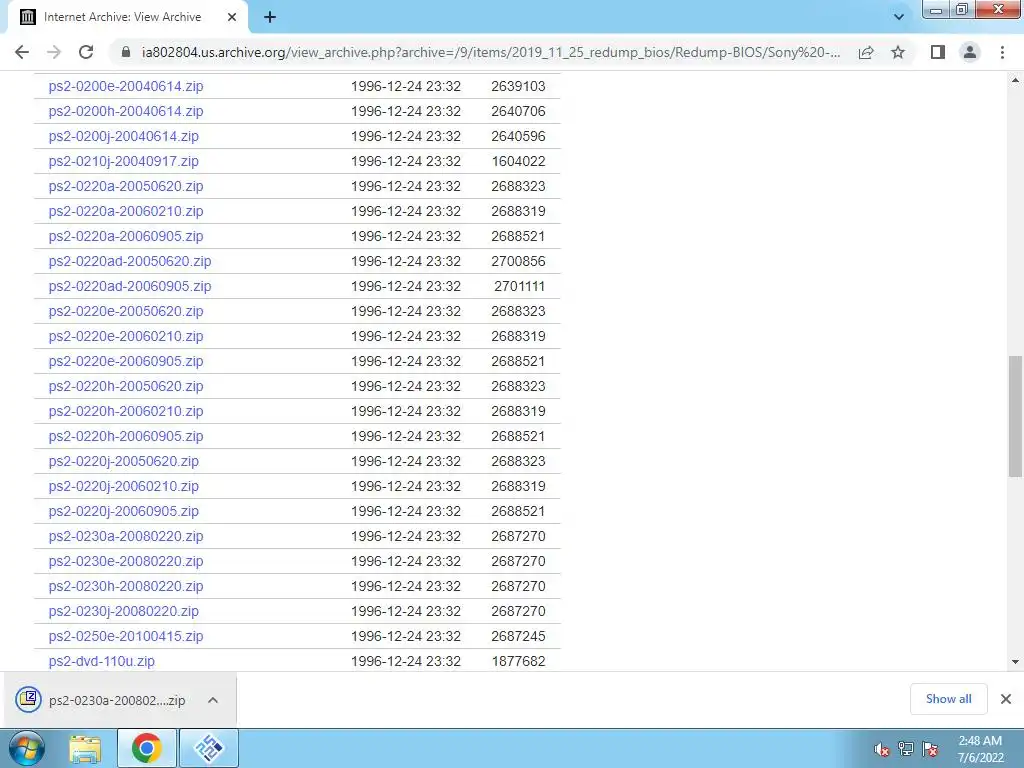Download ps2-dvd-110u.zip
The width and height of the screenshot is (1024, 768).
101,661
